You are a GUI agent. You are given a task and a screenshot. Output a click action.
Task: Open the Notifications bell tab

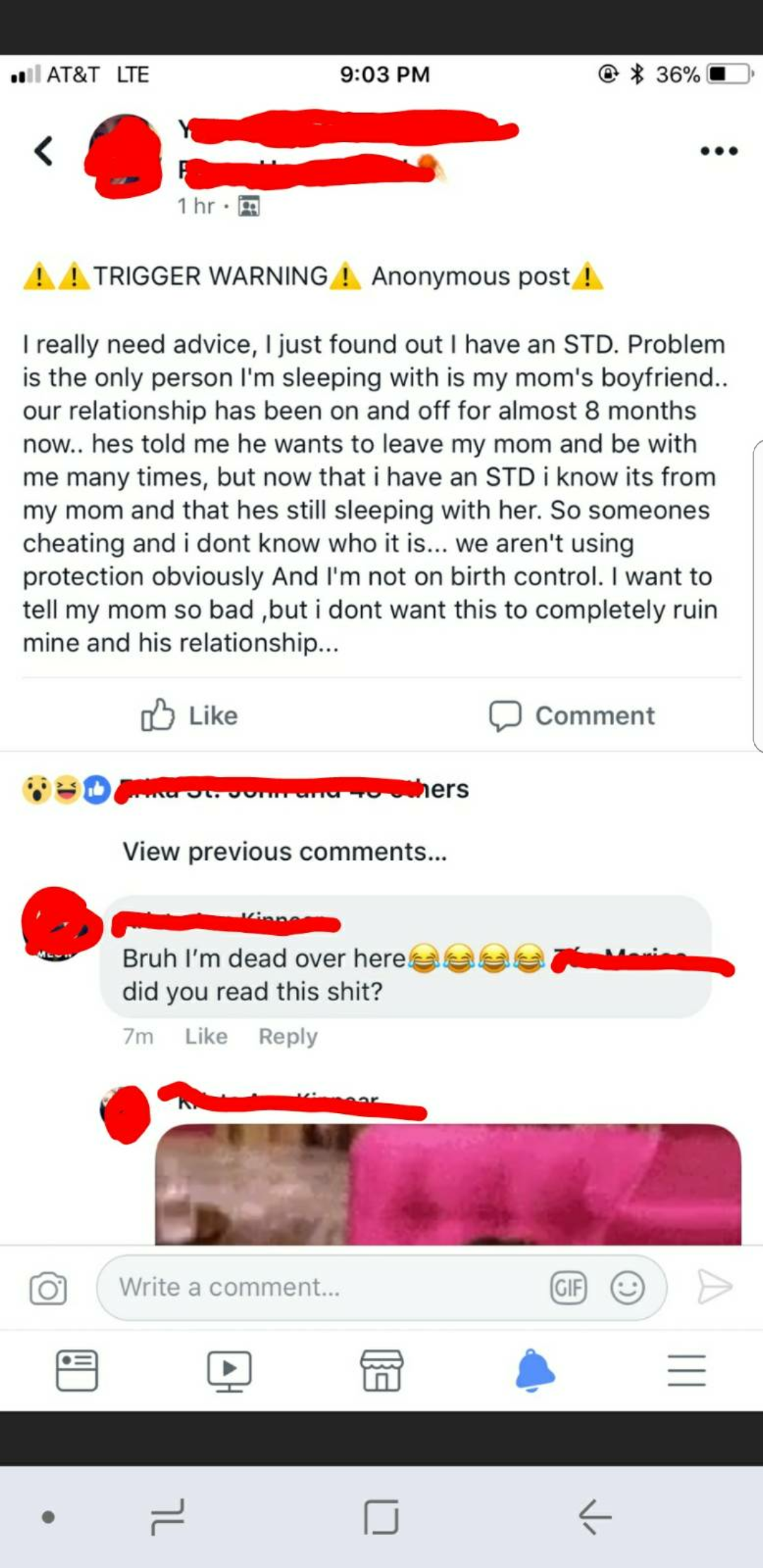pos(535,1370)
